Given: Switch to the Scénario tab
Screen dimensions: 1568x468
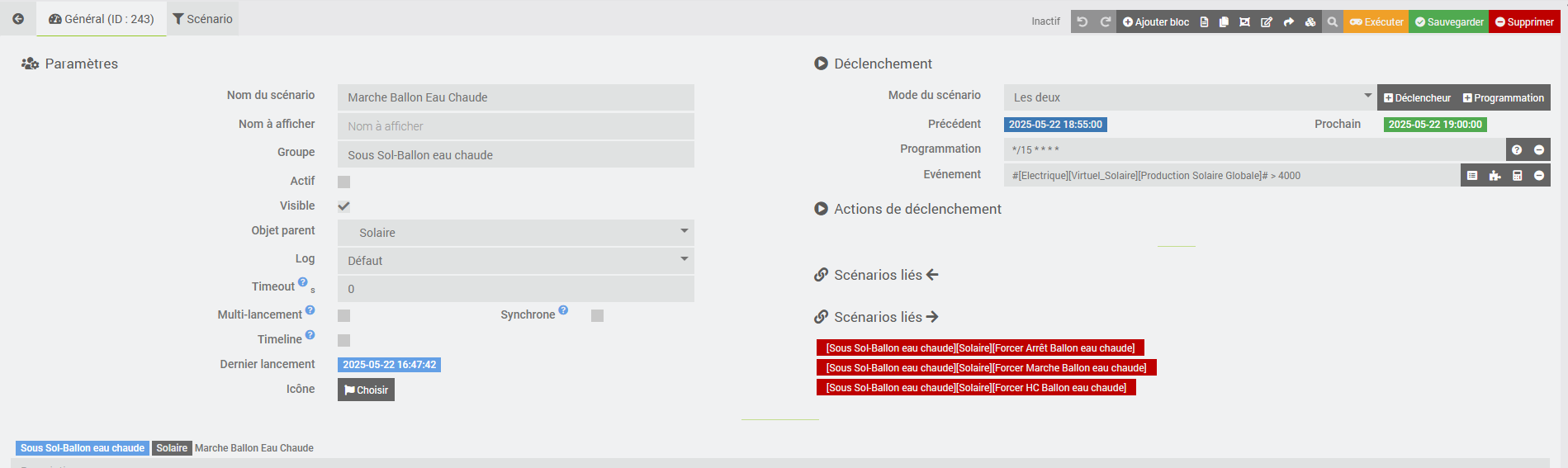Looking at the screenshot, I should [202, 19].
